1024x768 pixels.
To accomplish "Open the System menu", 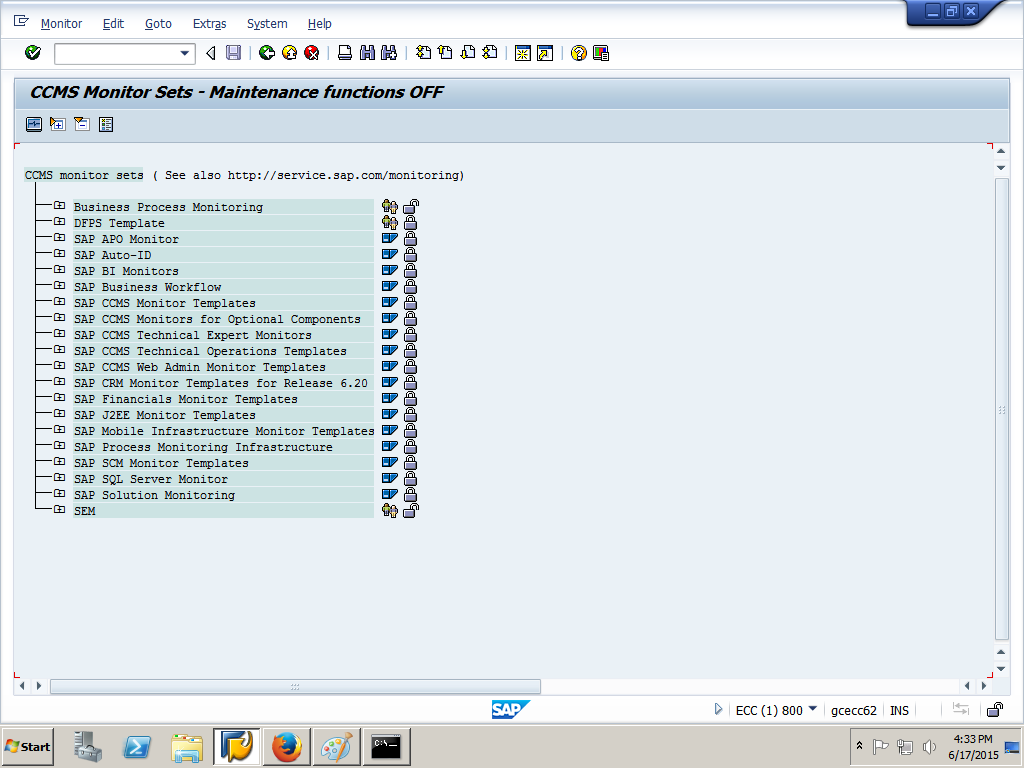I will [x=267, y=24].
